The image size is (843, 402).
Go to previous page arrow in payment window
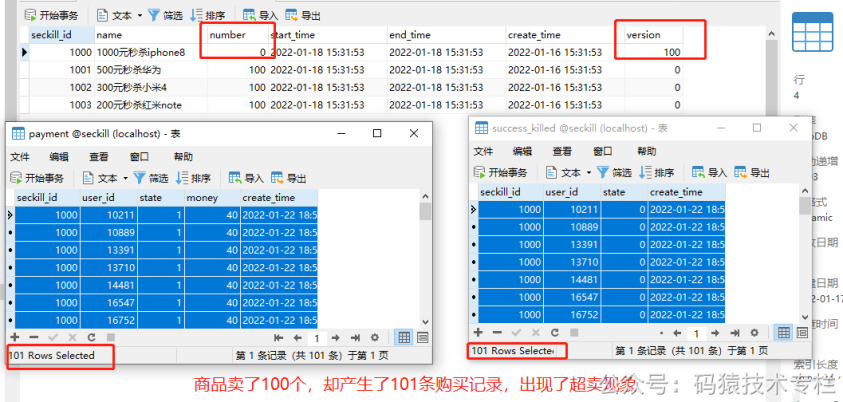point(297,338)
